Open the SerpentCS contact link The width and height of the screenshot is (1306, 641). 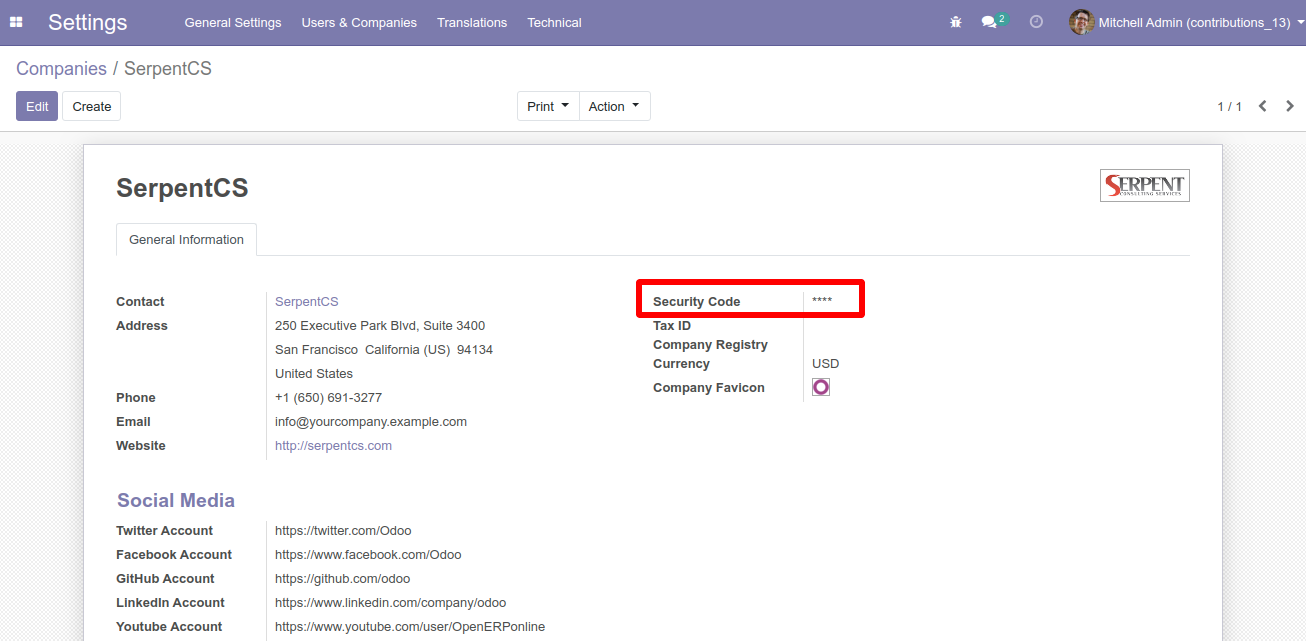[x=307, y=302]
